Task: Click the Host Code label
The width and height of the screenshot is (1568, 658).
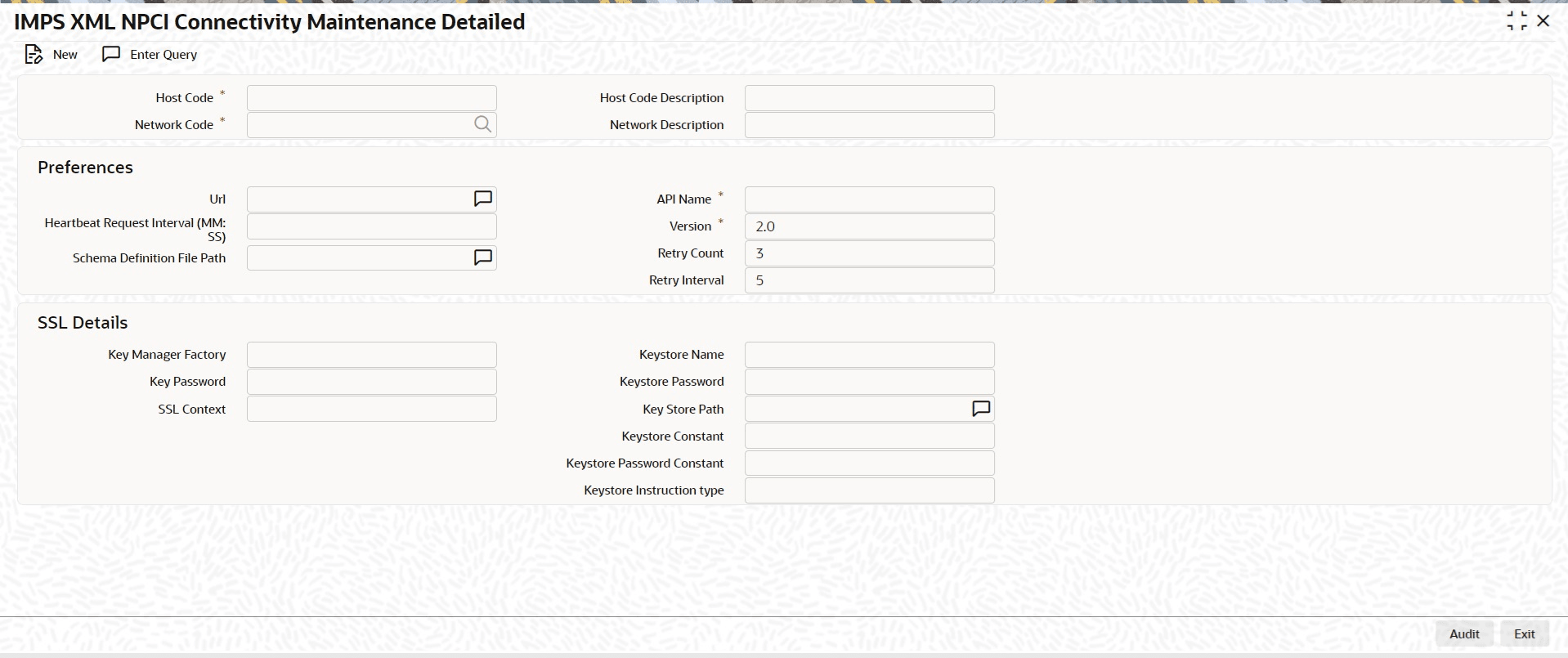Action: (185, 98)
